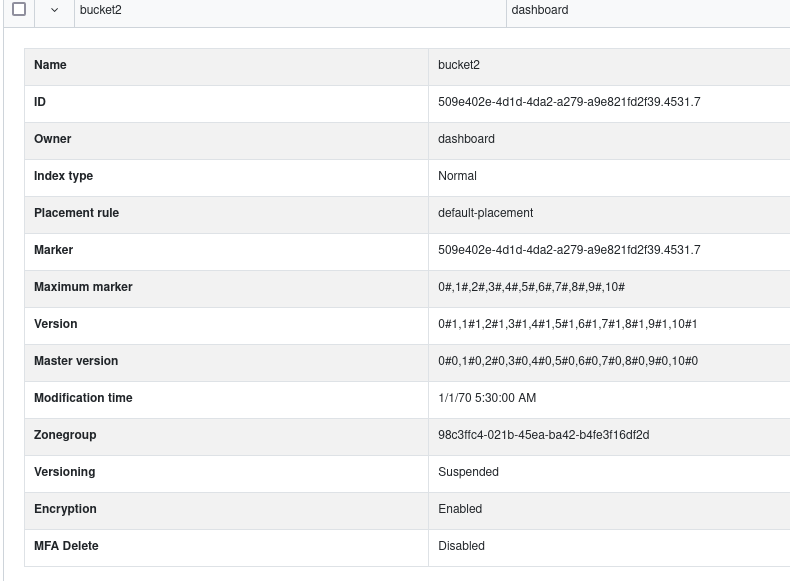Click the Zonegroup ID value 98c3ffc4...
This screenshot has height=581, width=790.
(x=543, y=435)
